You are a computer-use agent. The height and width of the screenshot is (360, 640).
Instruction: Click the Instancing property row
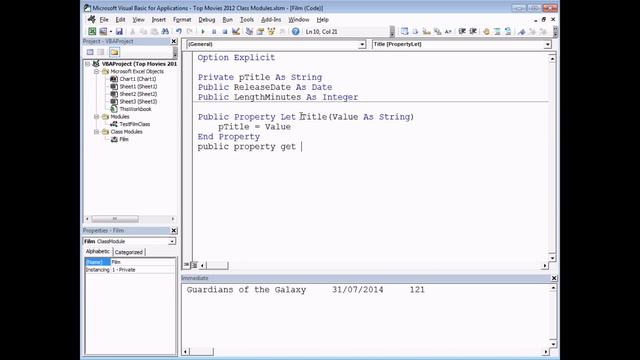[x=130, y=270]
